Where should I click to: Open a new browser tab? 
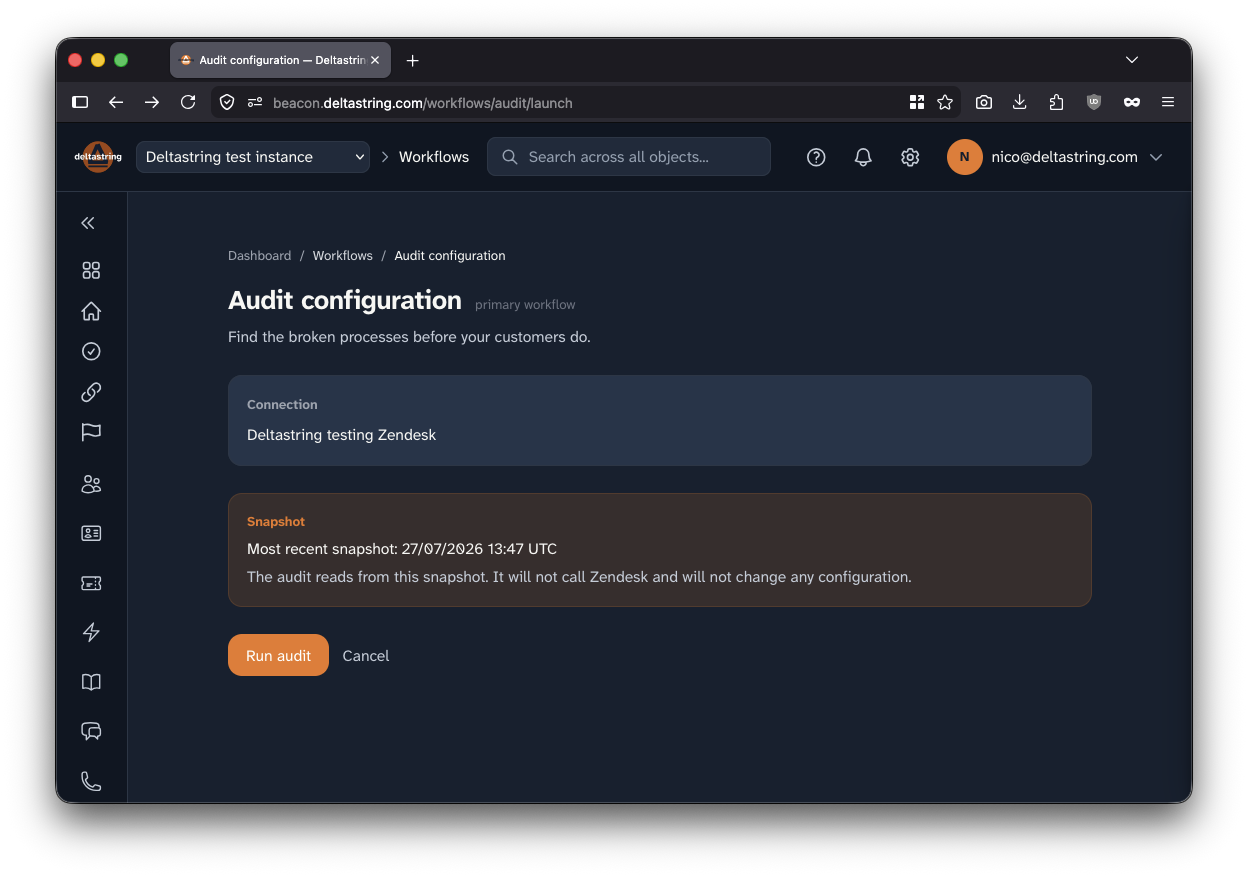[x=412, y=60]
